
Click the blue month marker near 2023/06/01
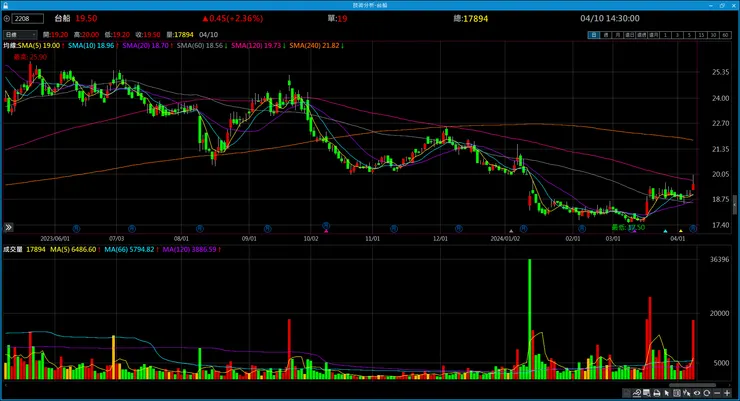coord(76,229)
